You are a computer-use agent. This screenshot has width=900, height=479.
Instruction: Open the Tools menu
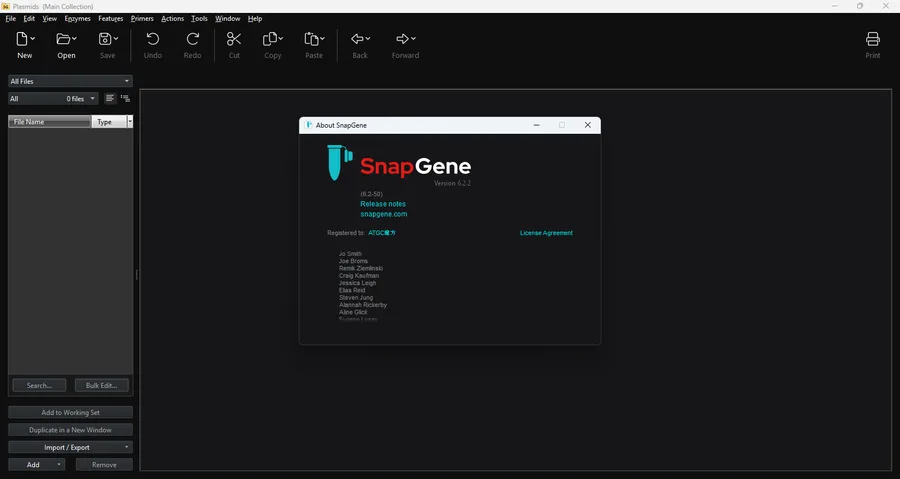pyautogui.click(x=199, y=18)
